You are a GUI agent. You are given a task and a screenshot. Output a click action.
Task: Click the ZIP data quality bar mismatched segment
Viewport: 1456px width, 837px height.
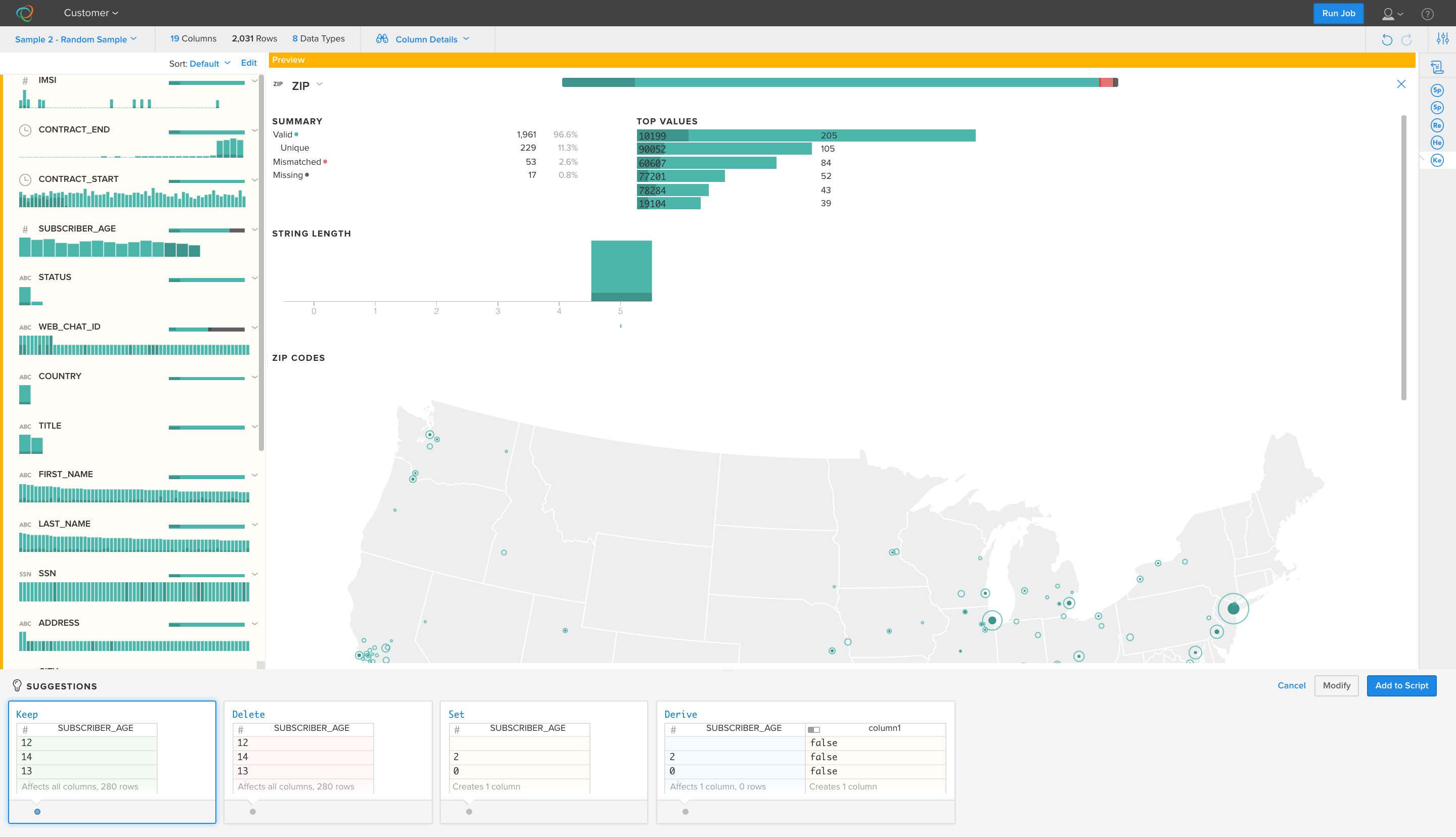click(1106, 82)
